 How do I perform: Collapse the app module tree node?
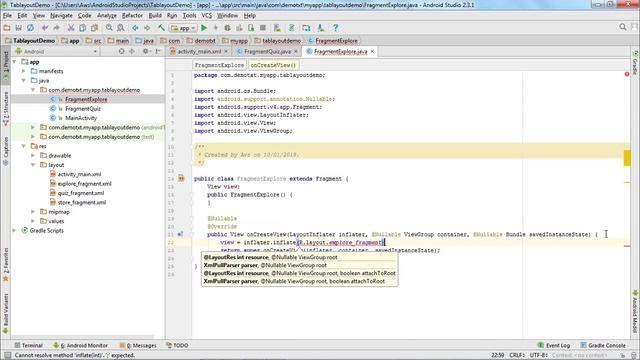(x=15, y=62)
